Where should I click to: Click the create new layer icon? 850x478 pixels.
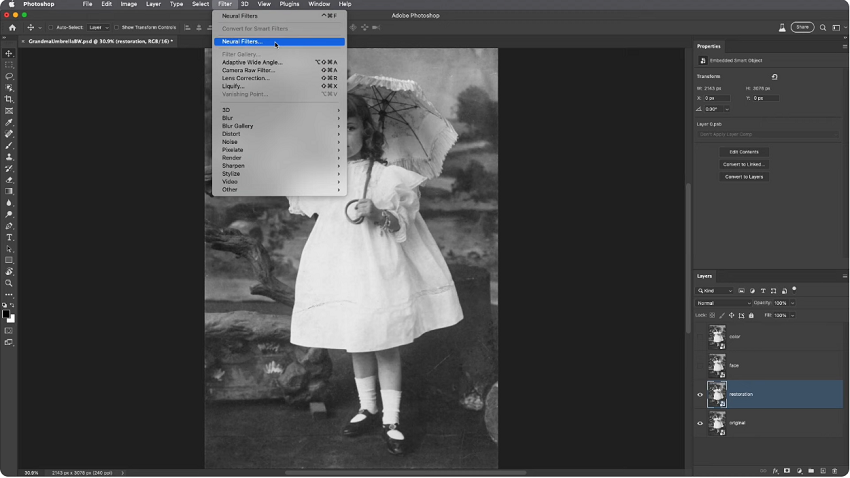[823, 471]
